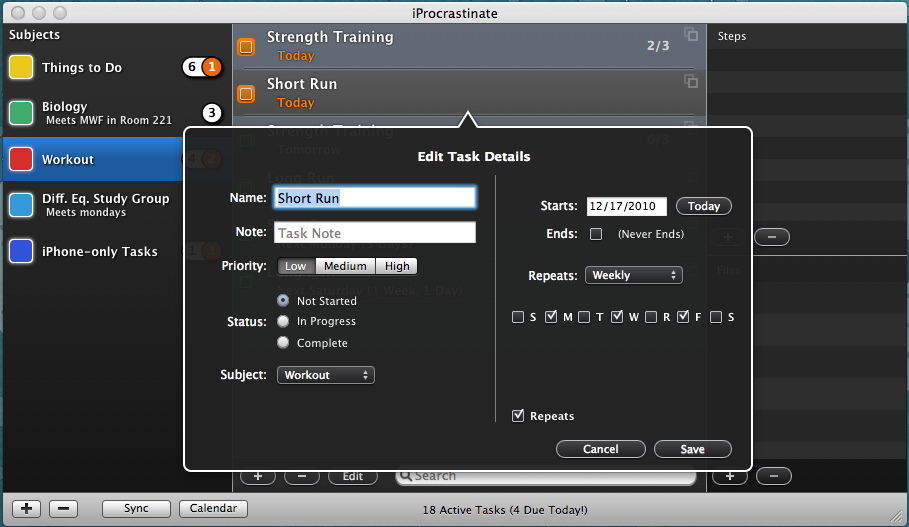This screenshot has height=527, width=909.
Task: Select the Biology subject
Action: click(x=116, y=112)
